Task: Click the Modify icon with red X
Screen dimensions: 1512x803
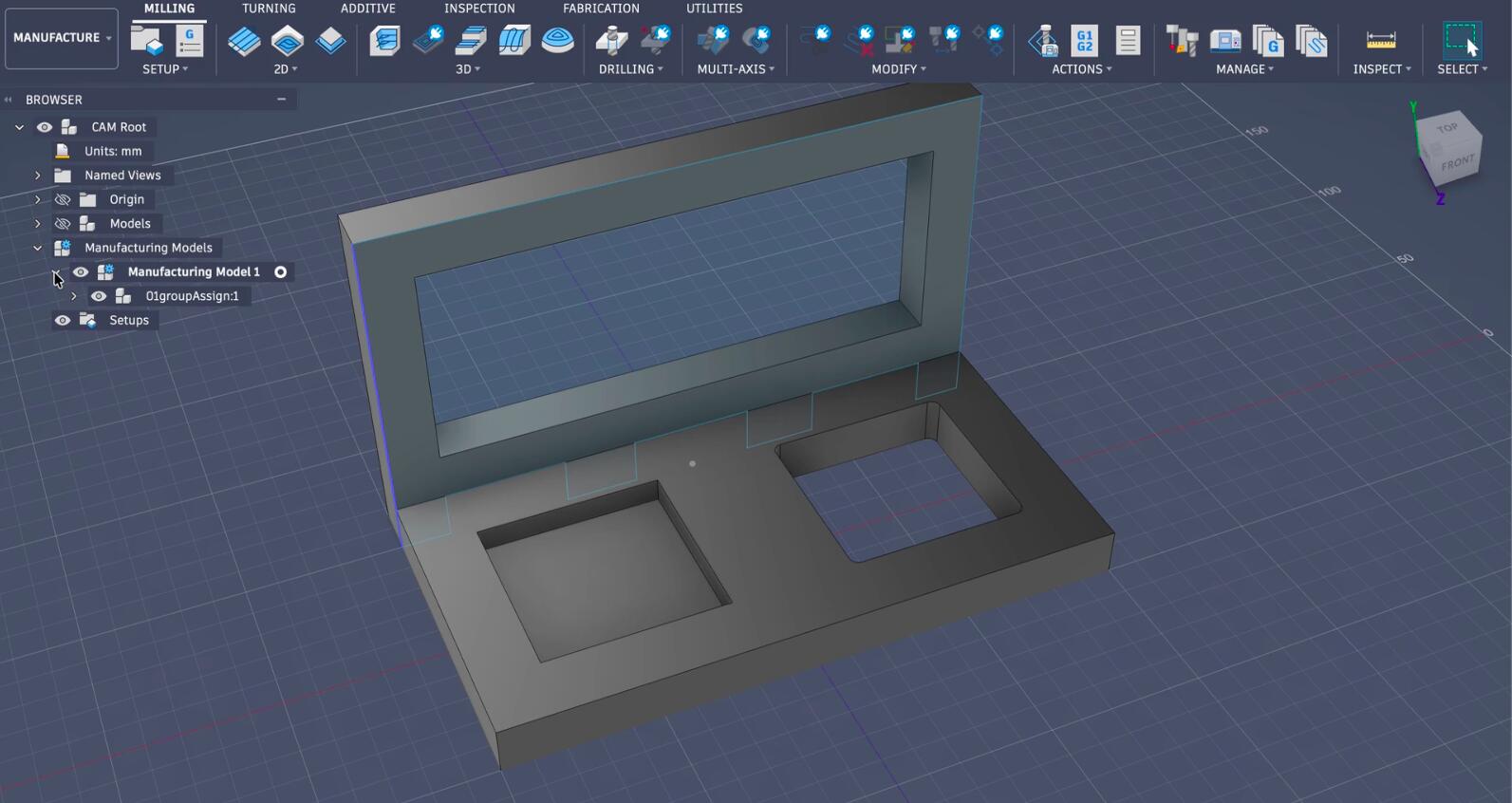Action: pyautogui.click(x=860, y=41)
